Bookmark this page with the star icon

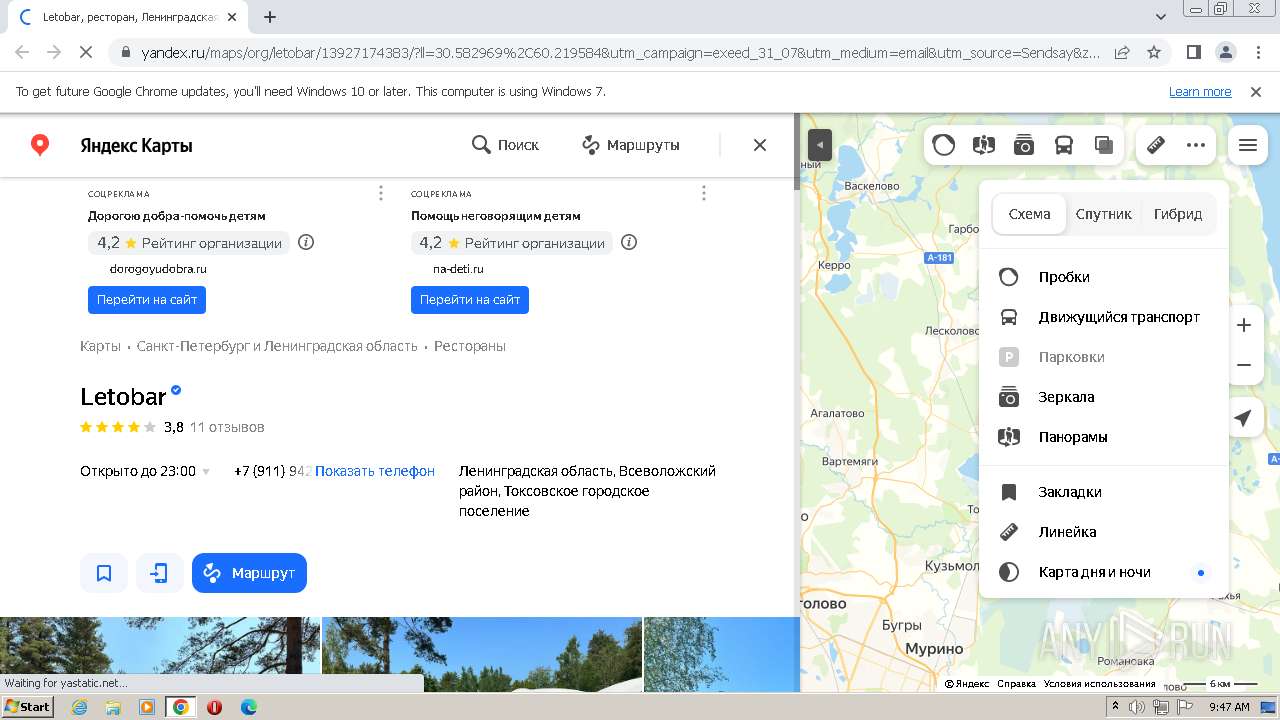pyautogui.click(x=1154, y=52)
